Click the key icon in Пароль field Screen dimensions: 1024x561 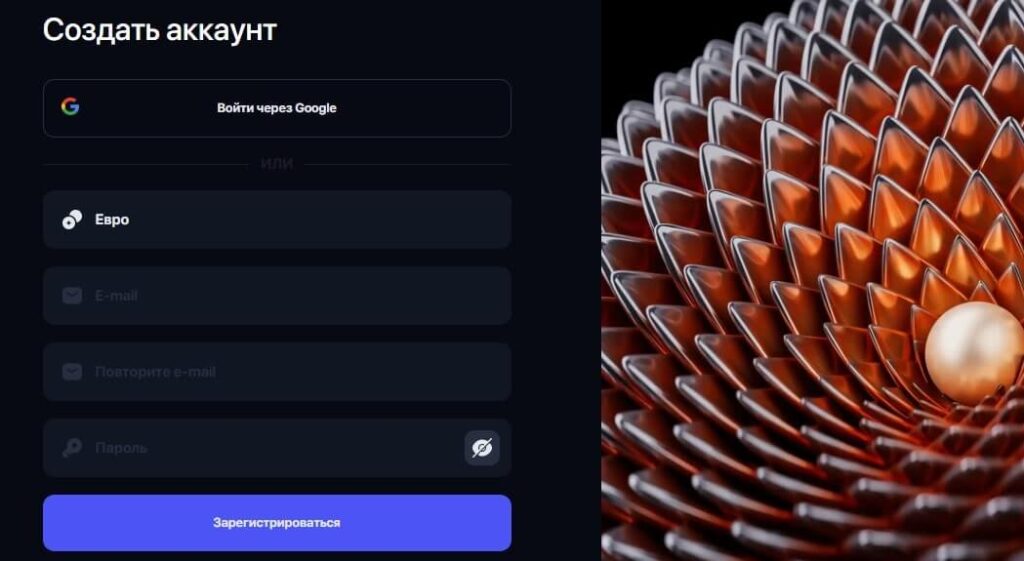72,448
